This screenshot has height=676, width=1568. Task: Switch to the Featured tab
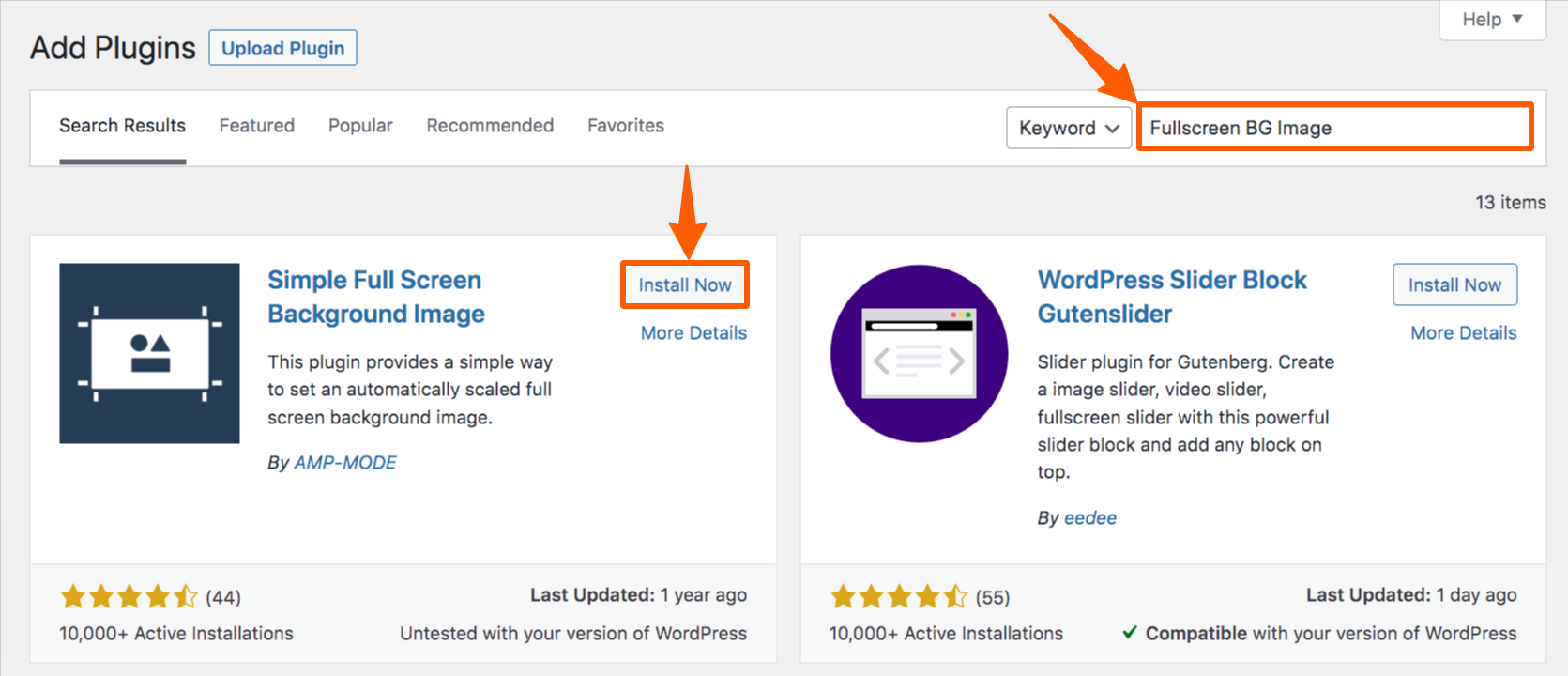[x=256, y=125]
